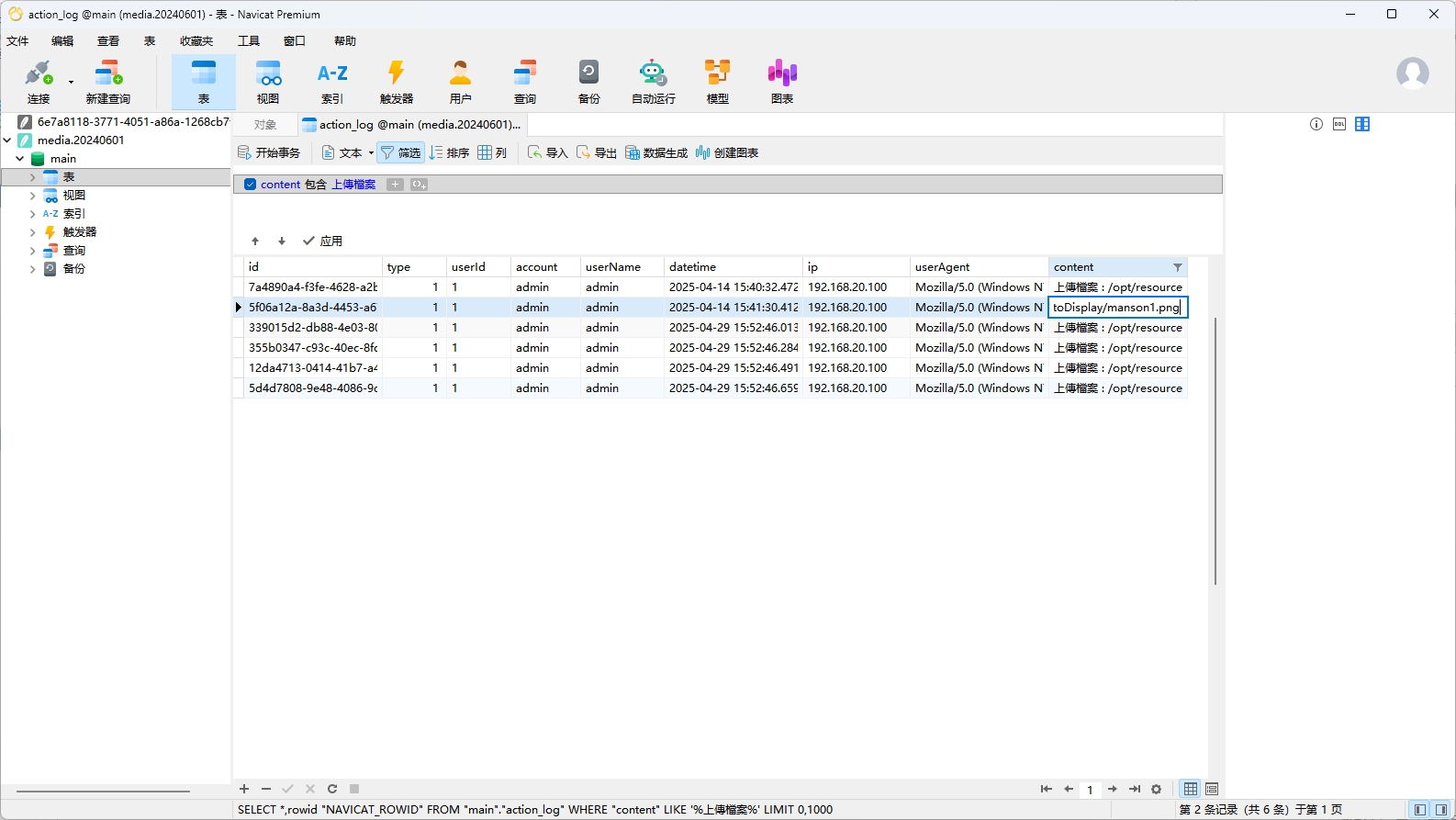Toggle the 筛选 filter button

[400, 152]
